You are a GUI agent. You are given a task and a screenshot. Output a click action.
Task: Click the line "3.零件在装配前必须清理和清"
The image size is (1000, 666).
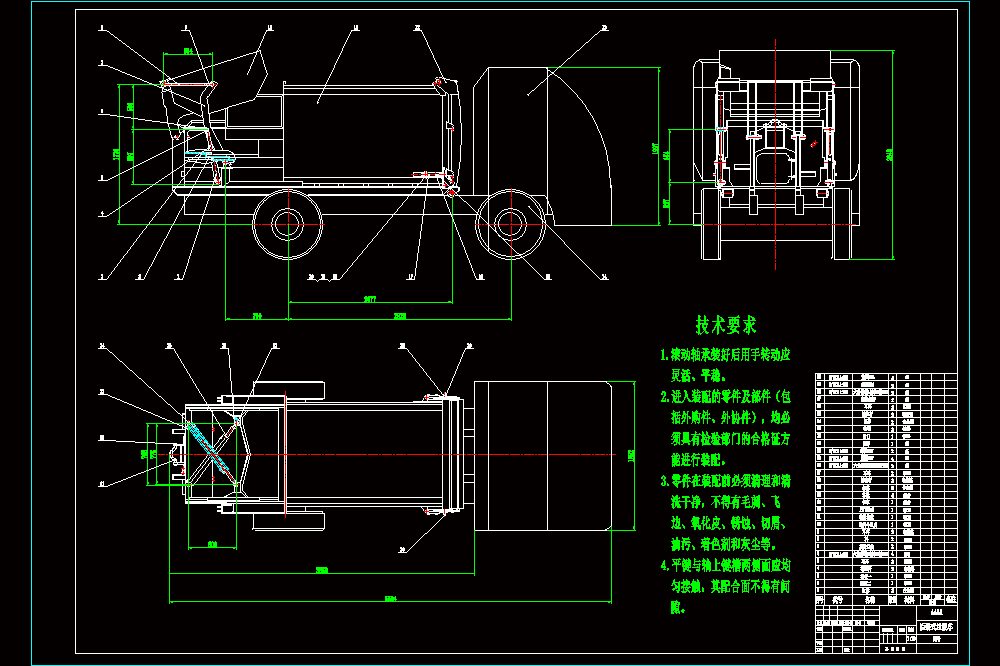(725, 481)
